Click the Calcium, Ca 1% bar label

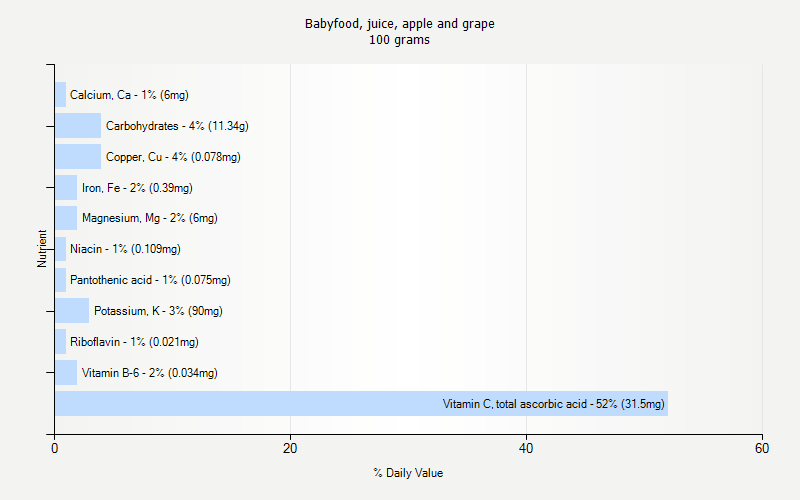point(129,95)
